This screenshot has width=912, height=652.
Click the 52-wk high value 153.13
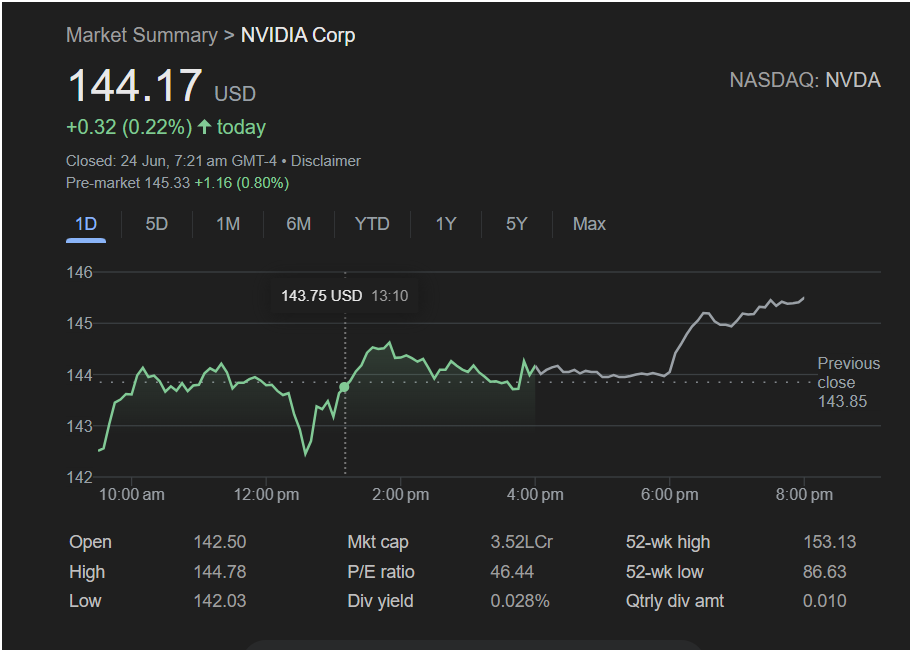point(829,542)
